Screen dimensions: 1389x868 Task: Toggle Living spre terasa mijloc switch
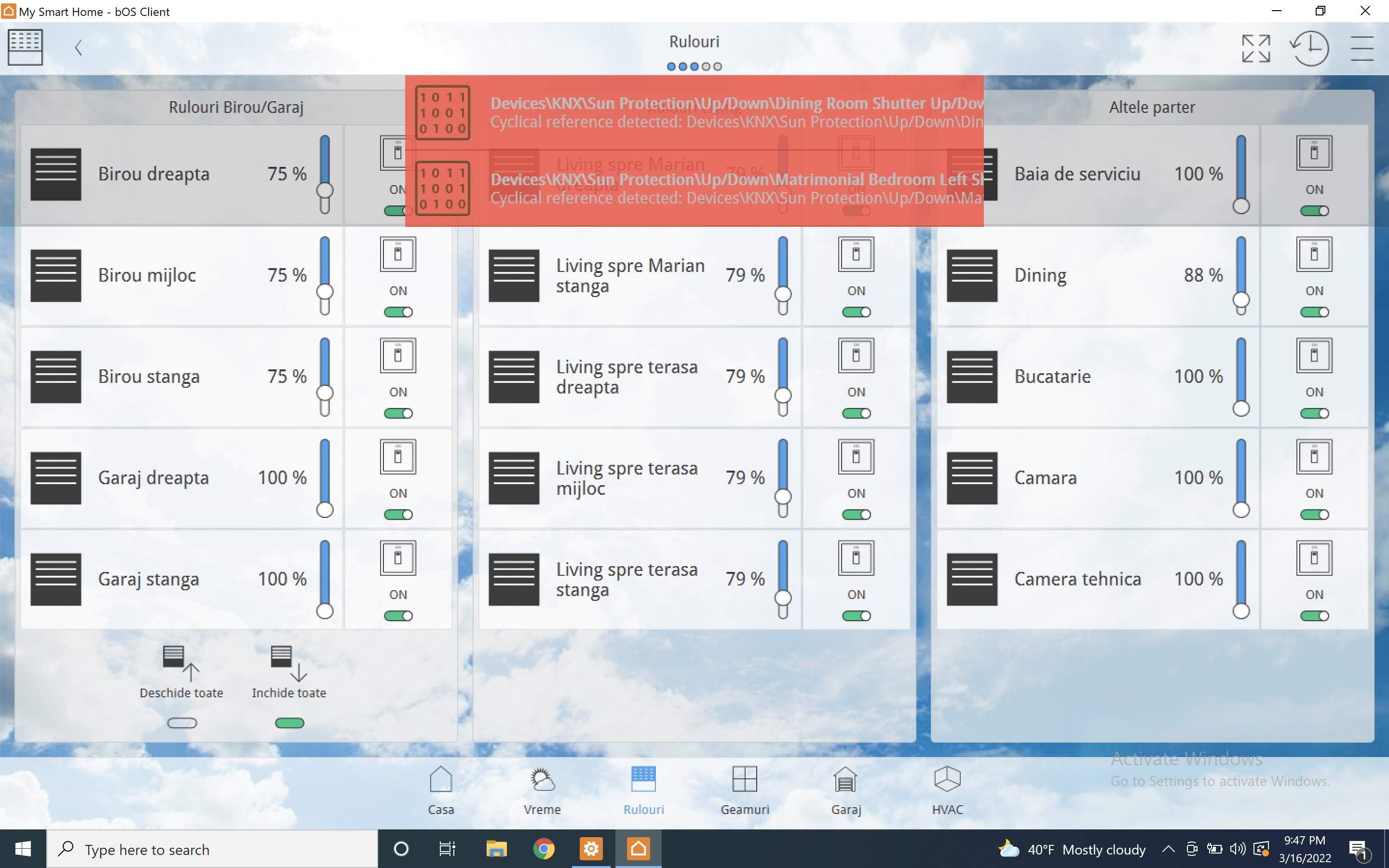(x=856, y=515)
